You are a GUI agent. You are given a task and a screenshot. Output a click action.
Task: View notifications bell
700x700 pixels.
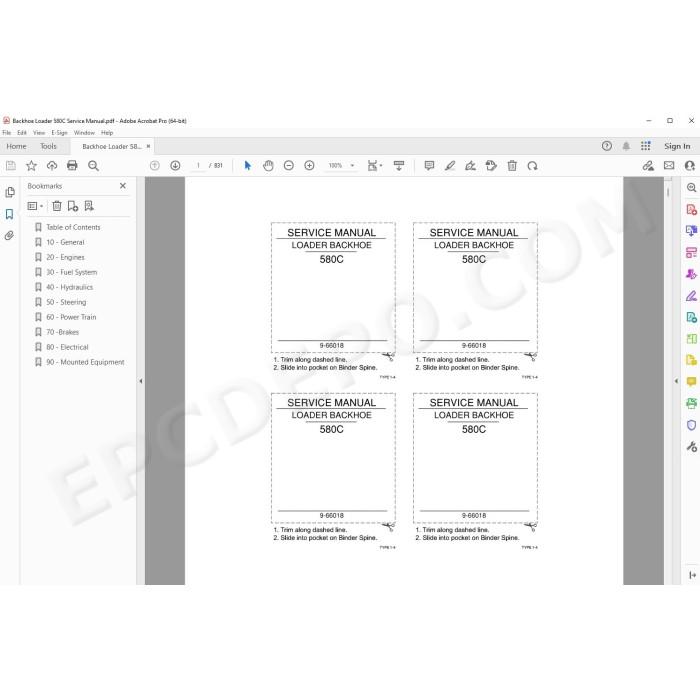click(x=626, y=146)
